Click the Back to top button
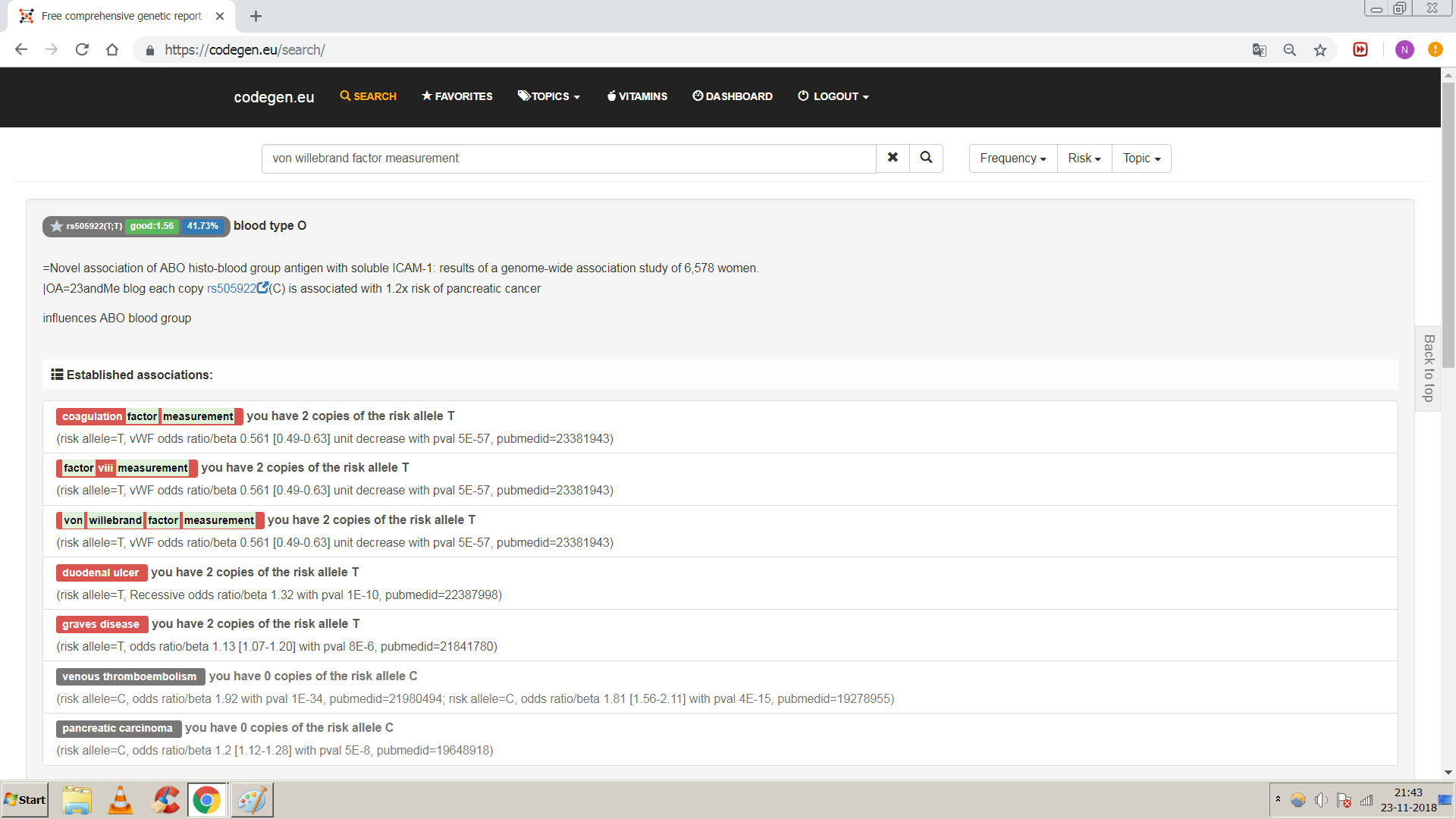Screen dimensions: 1456x819 1428,369
